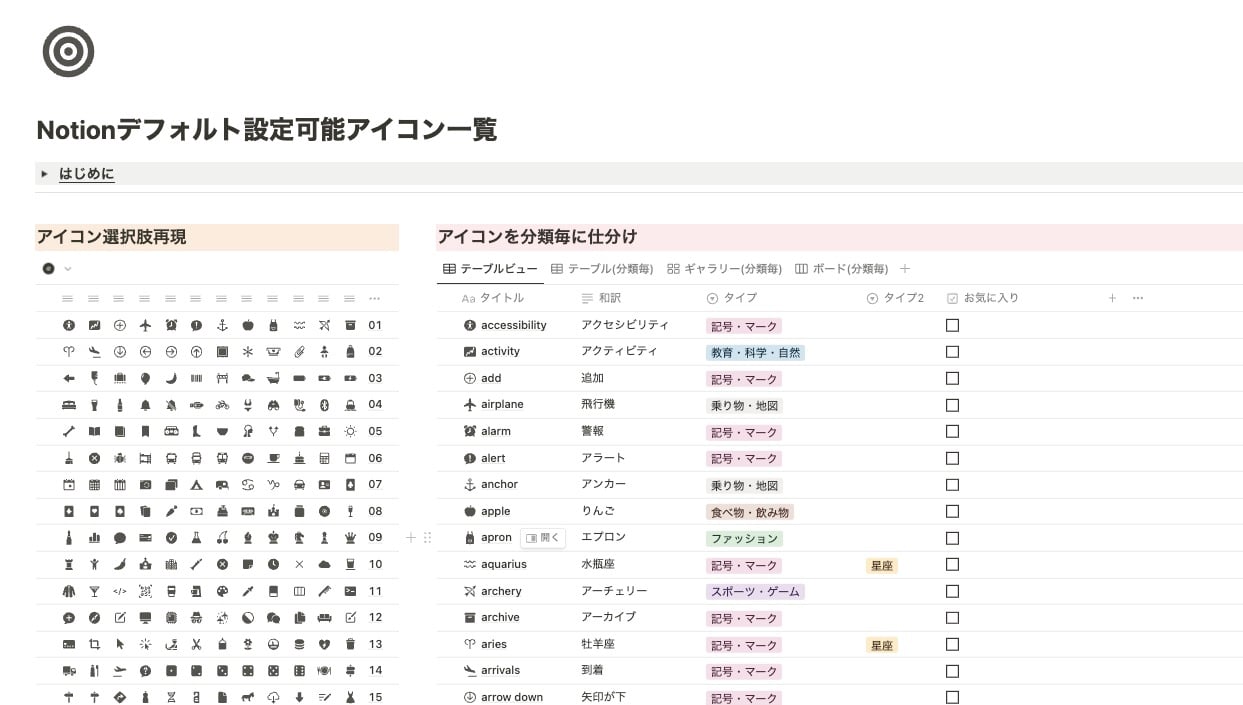Choose the crop icon in grid row 13
This screenshot has height=705, width=1243.
pyautogui.click(x=94, y=644)
